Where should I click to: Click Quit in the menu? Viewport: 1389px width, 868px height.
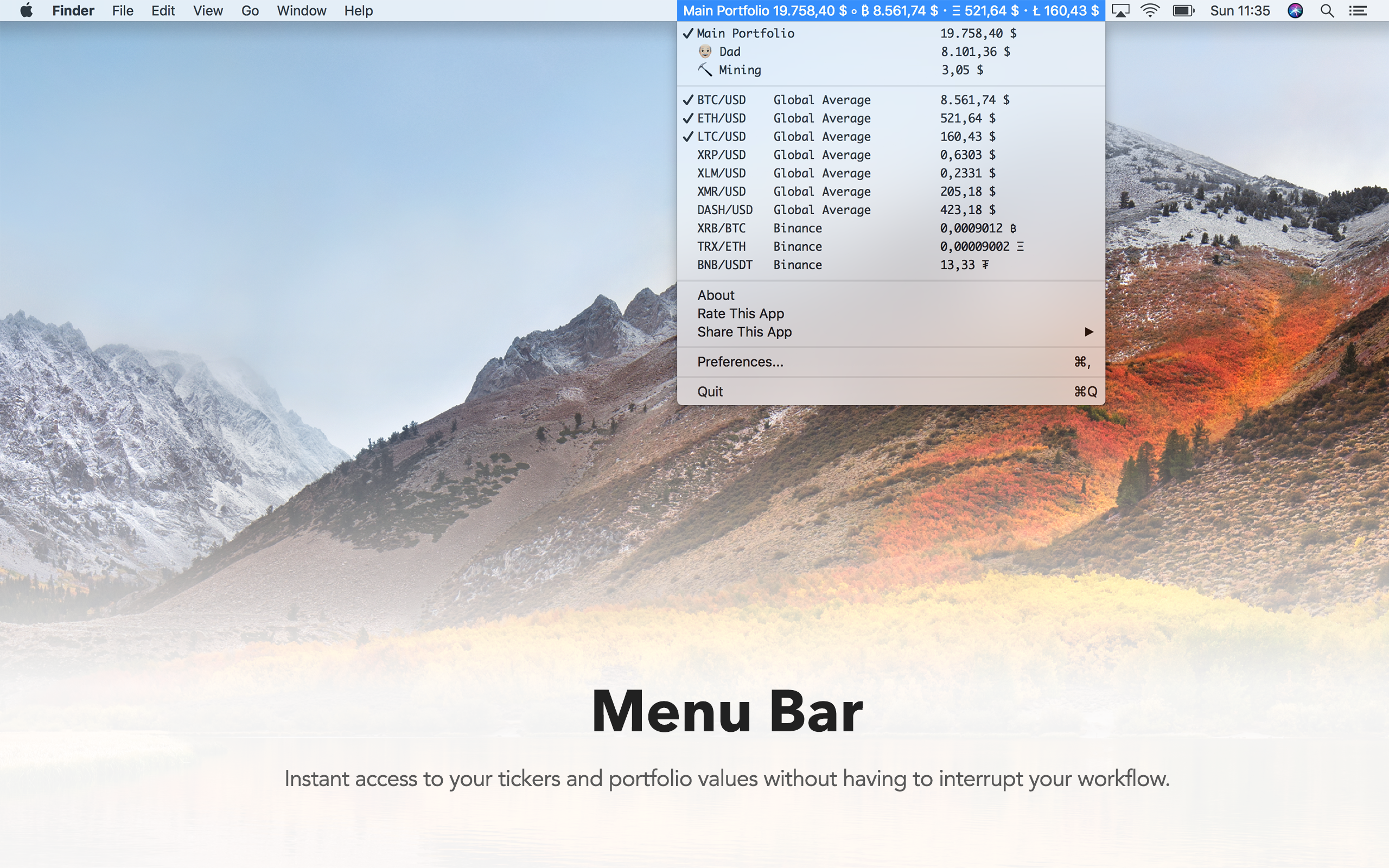pyautogui.click(x=710, y=392)
